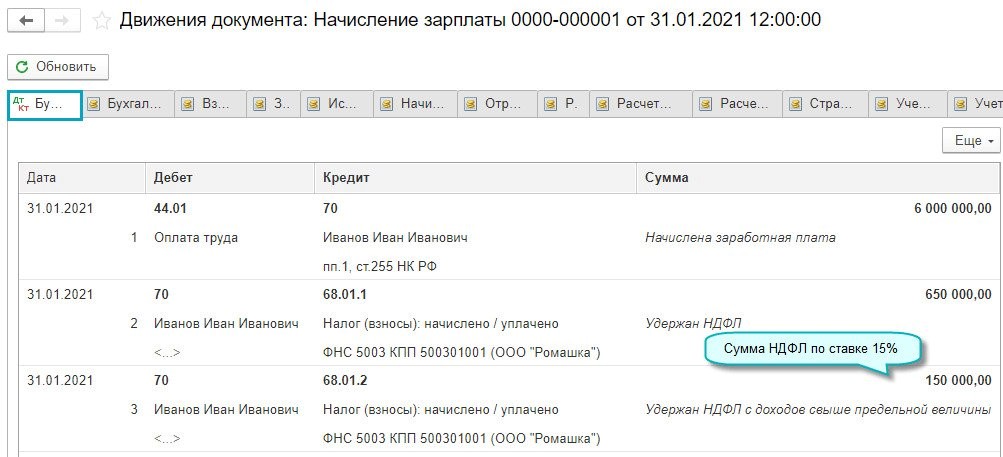This screenshot has height=457, width=1003.
Task: Click the green refresh icon on Обновить
Action: [x=22, y=67]
